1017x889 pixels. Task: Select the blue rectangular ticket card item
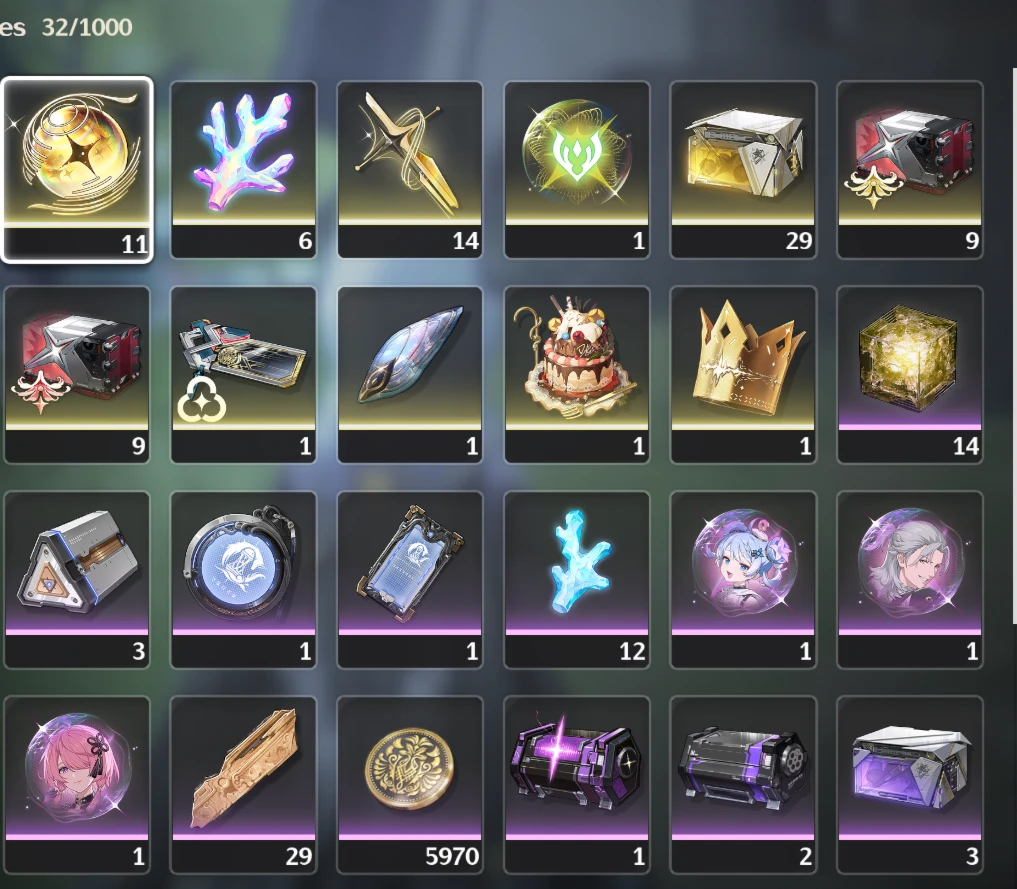click(x=410, y=580)
